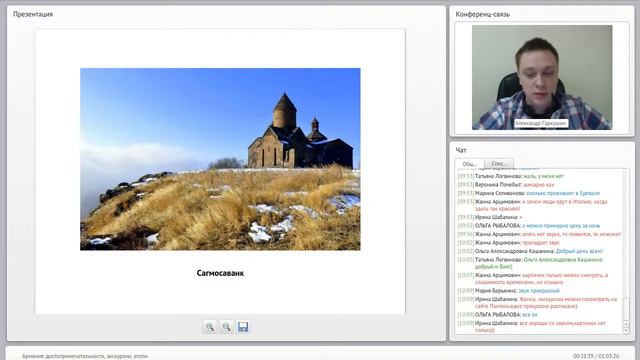Click the presenter's webcam video

click(x=542, y=78)
